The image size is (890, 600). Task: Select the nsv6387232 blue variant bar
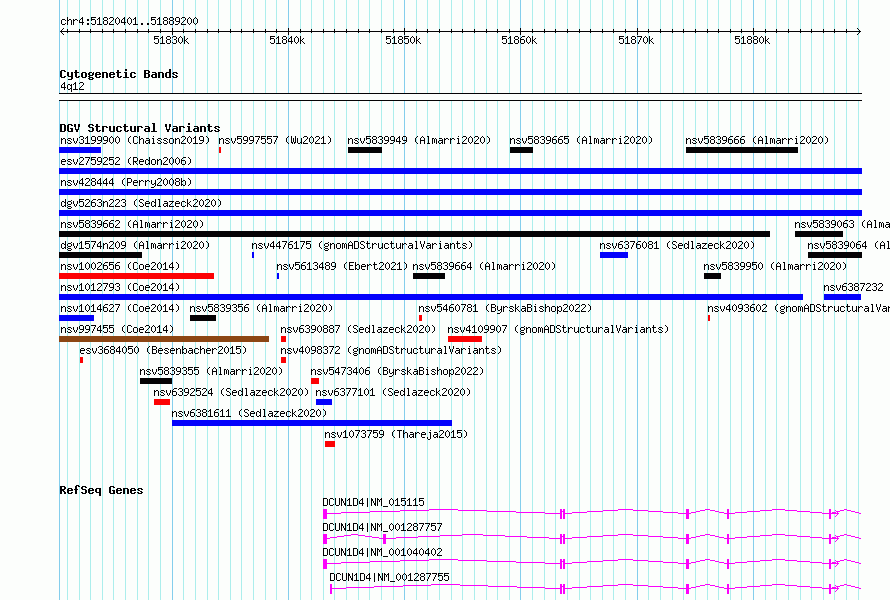coord(842,297)
